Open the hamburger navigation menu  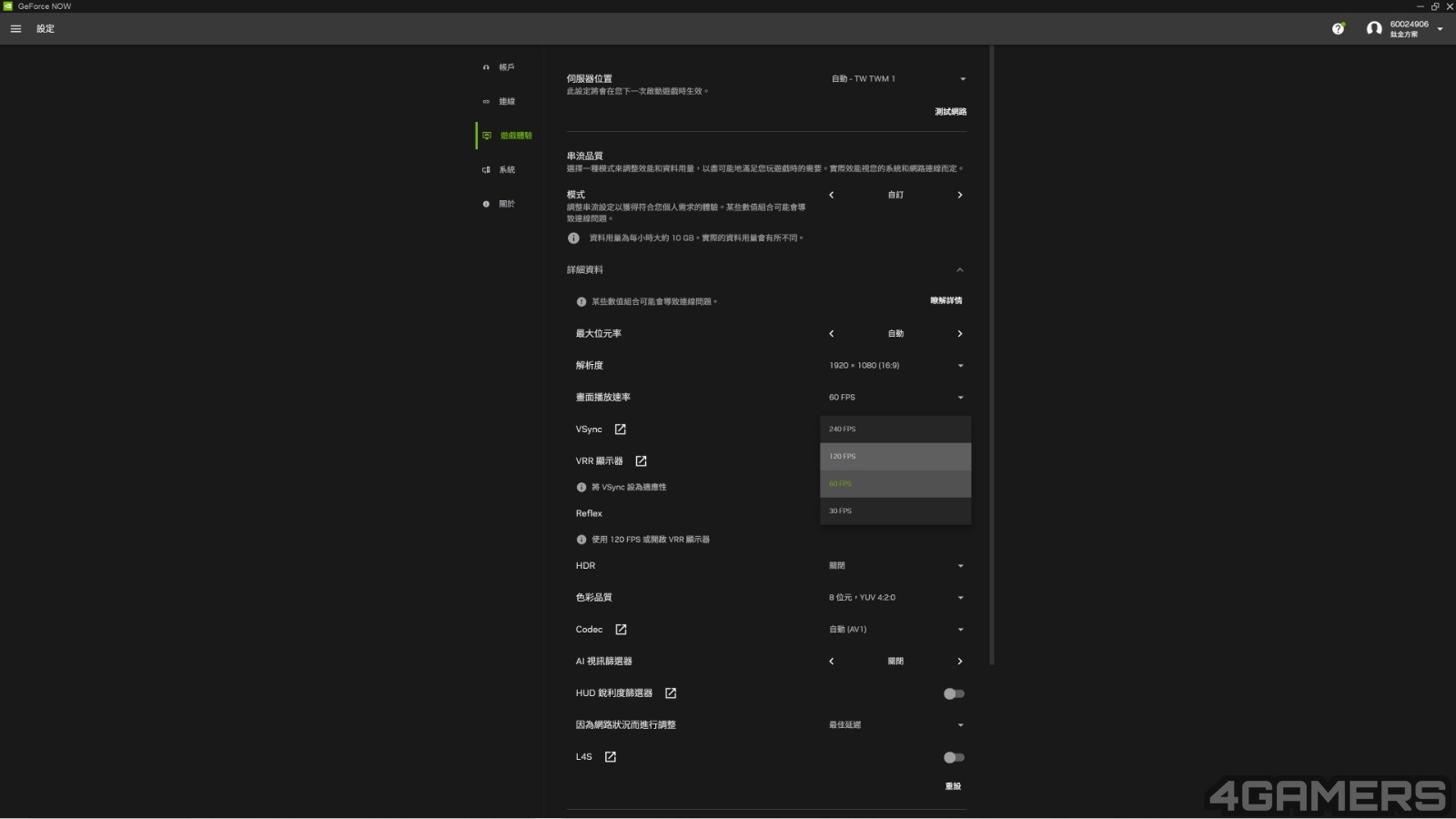[15, 29]
